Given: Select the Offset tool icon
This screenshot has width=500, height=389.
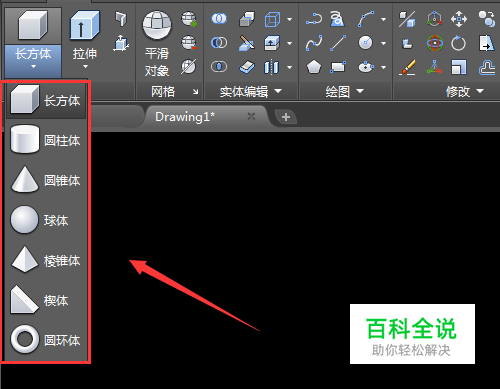Looking at the screenshot, I should click(487, 67).
